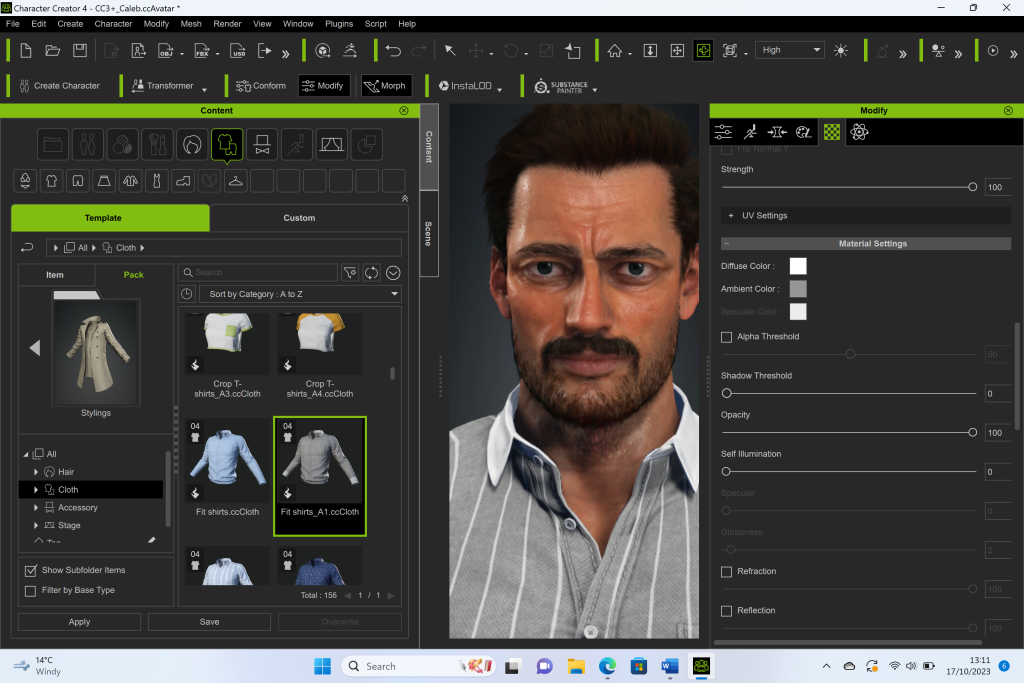Click the back arrow in content path
The width and height of the screenshot is (1024, 683).
[x=27, y=247]
